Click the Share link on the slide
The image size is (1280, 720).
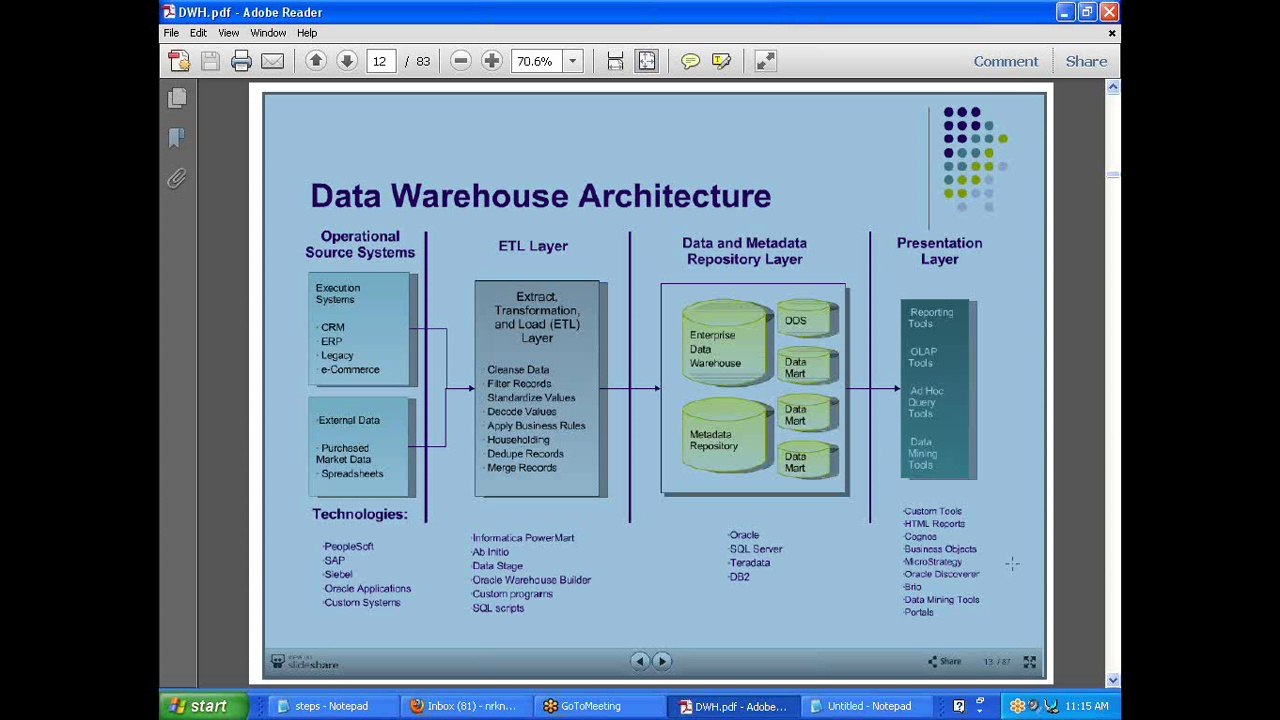tap(944, 661)
